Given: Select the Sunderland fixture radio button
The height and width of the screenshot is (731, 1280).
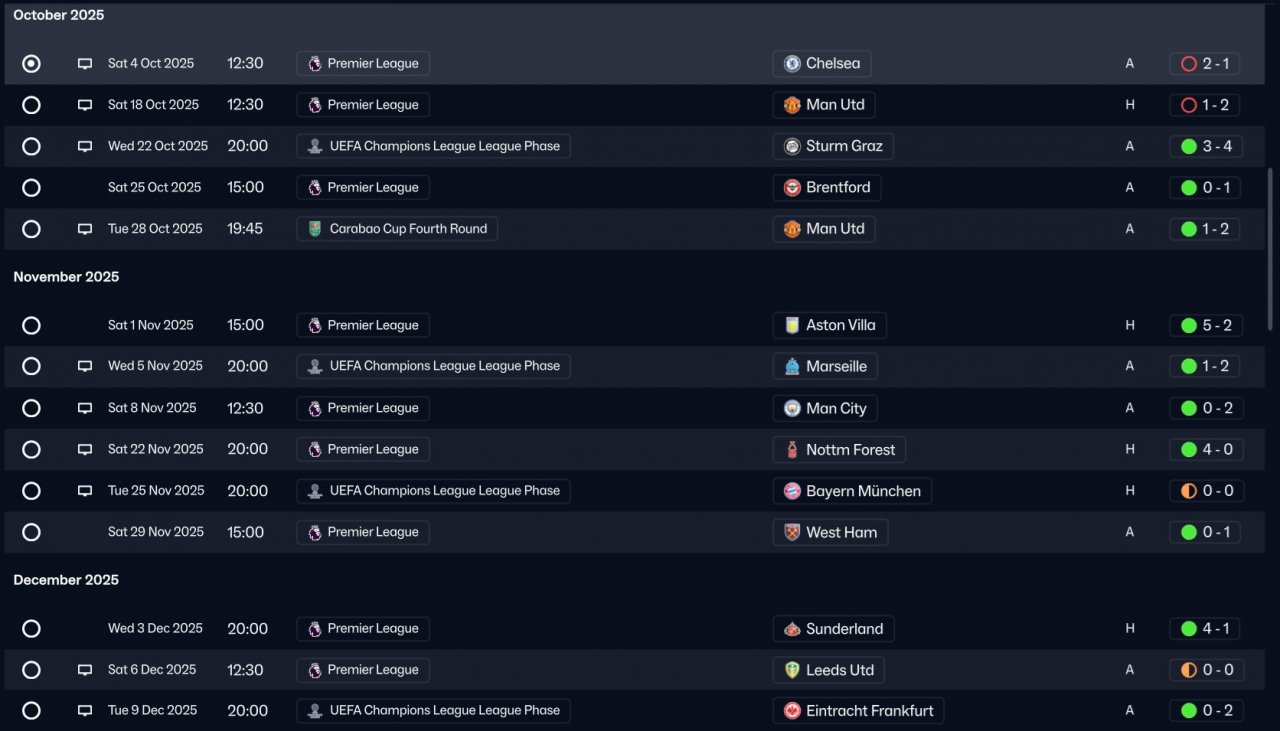Looking at the screenshot, I should pyautogui.click(x=31, y=629).
